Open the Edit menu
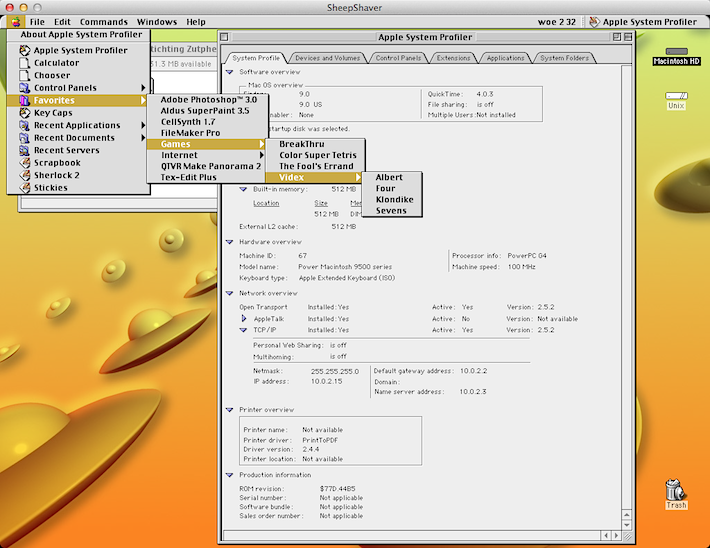Screen dimensions: 710x548 (x=62, y=22)
